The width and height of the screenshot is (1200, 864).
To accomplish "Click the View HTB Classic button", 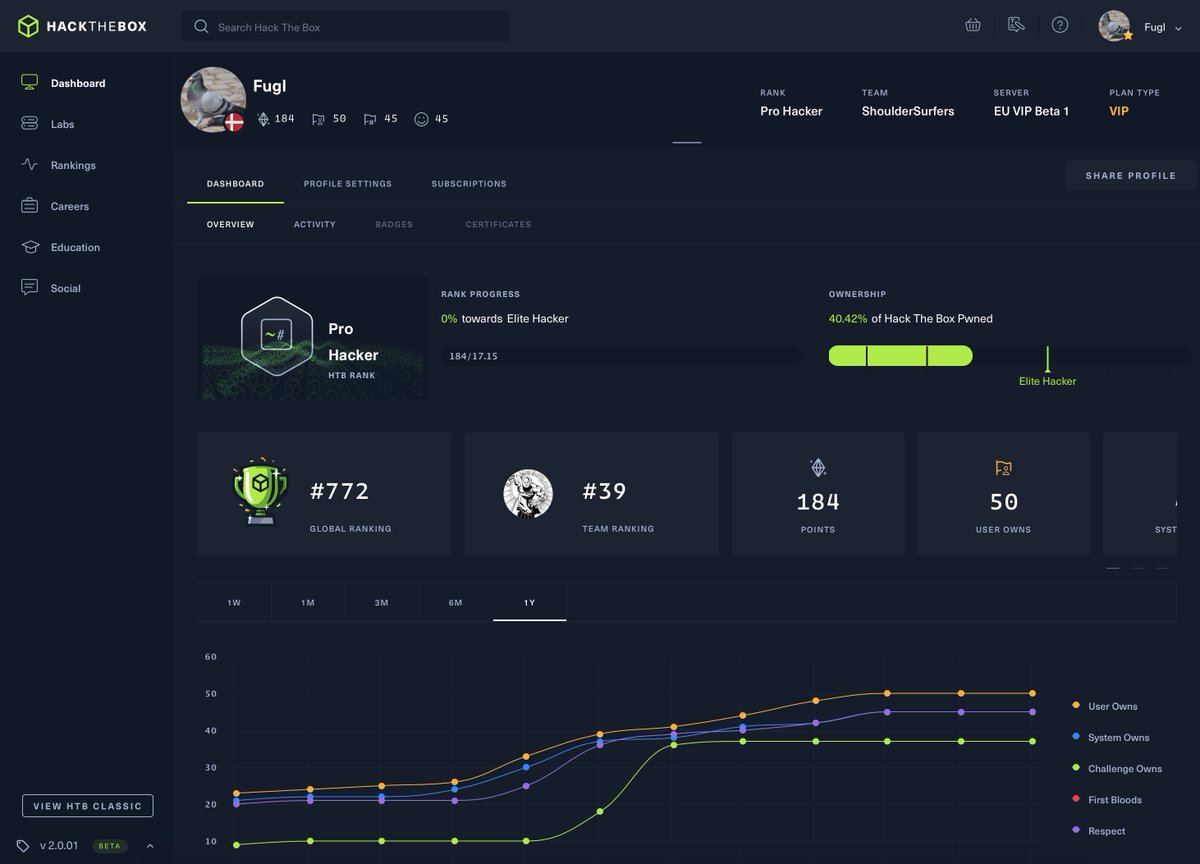I will (x=88, y=806).
